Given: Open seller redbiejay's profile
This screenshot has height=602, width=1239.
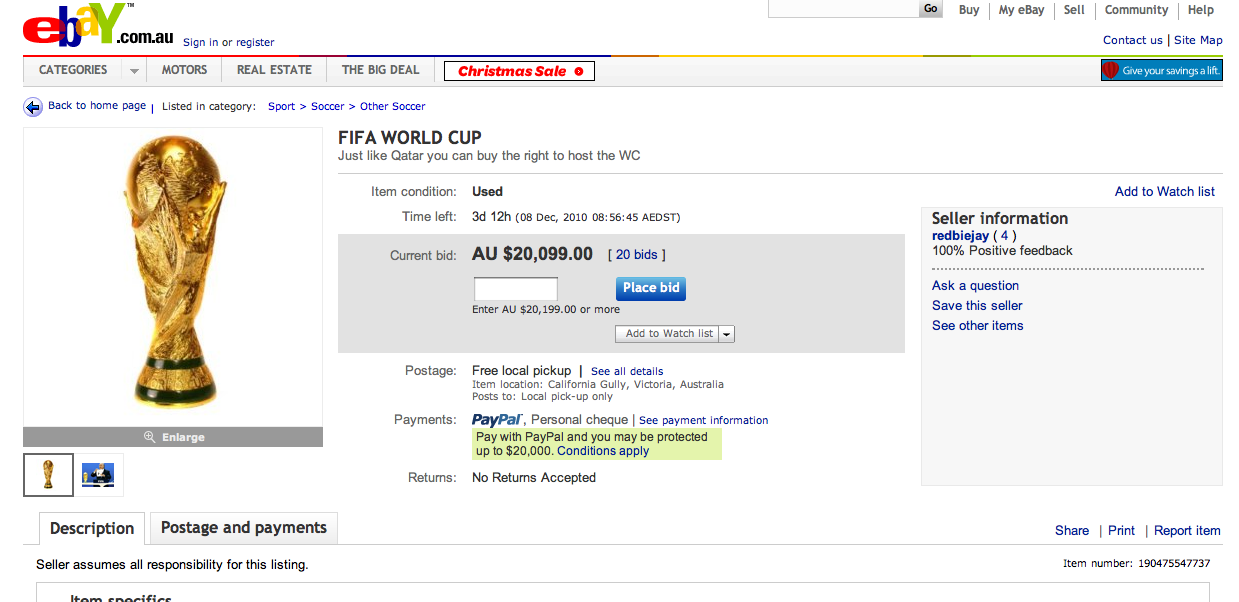Looking at the screenshot, I should click(x=960, y=236).
